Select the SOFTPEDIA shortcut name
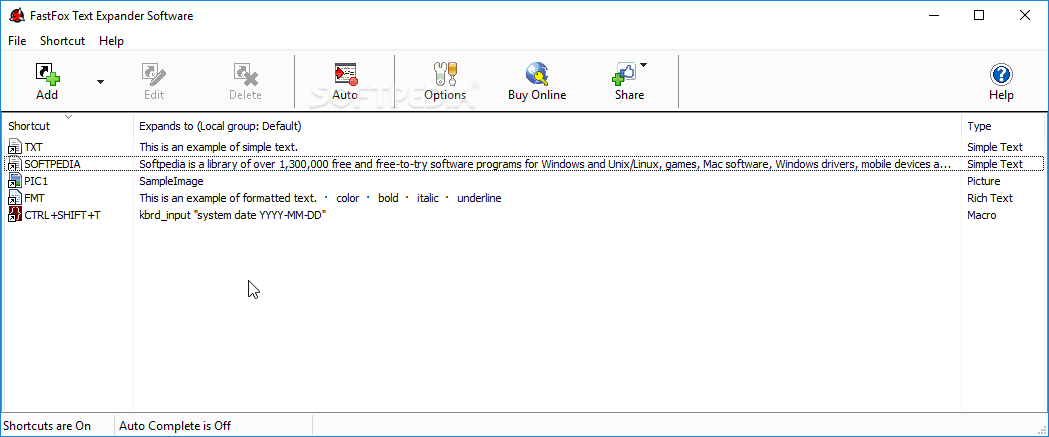This screenshot has width=1049, height=437. pos(52,164)
